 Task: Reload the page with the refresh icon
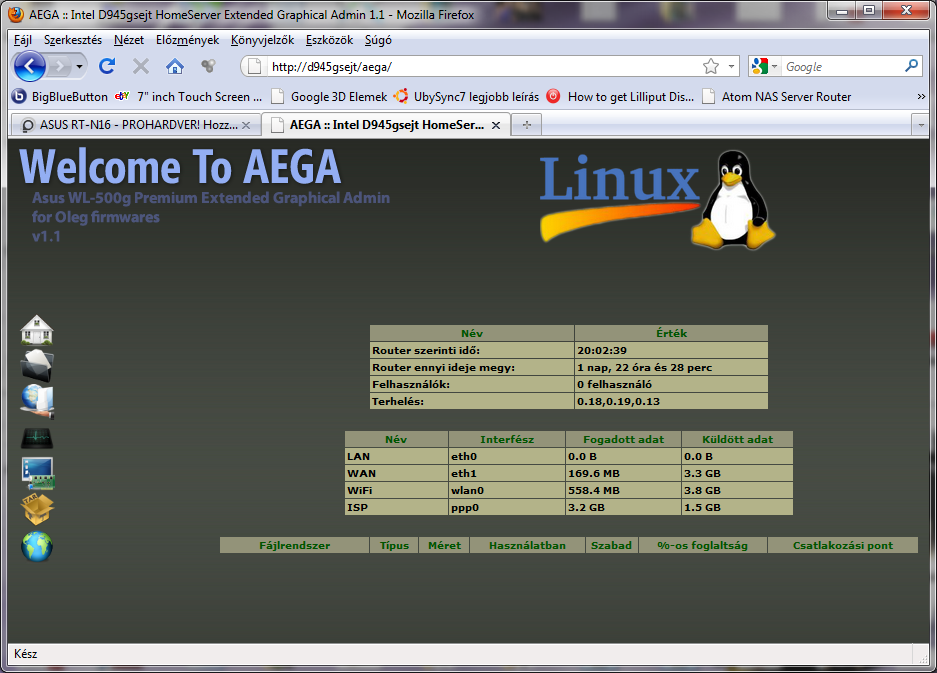pos(107,66)
